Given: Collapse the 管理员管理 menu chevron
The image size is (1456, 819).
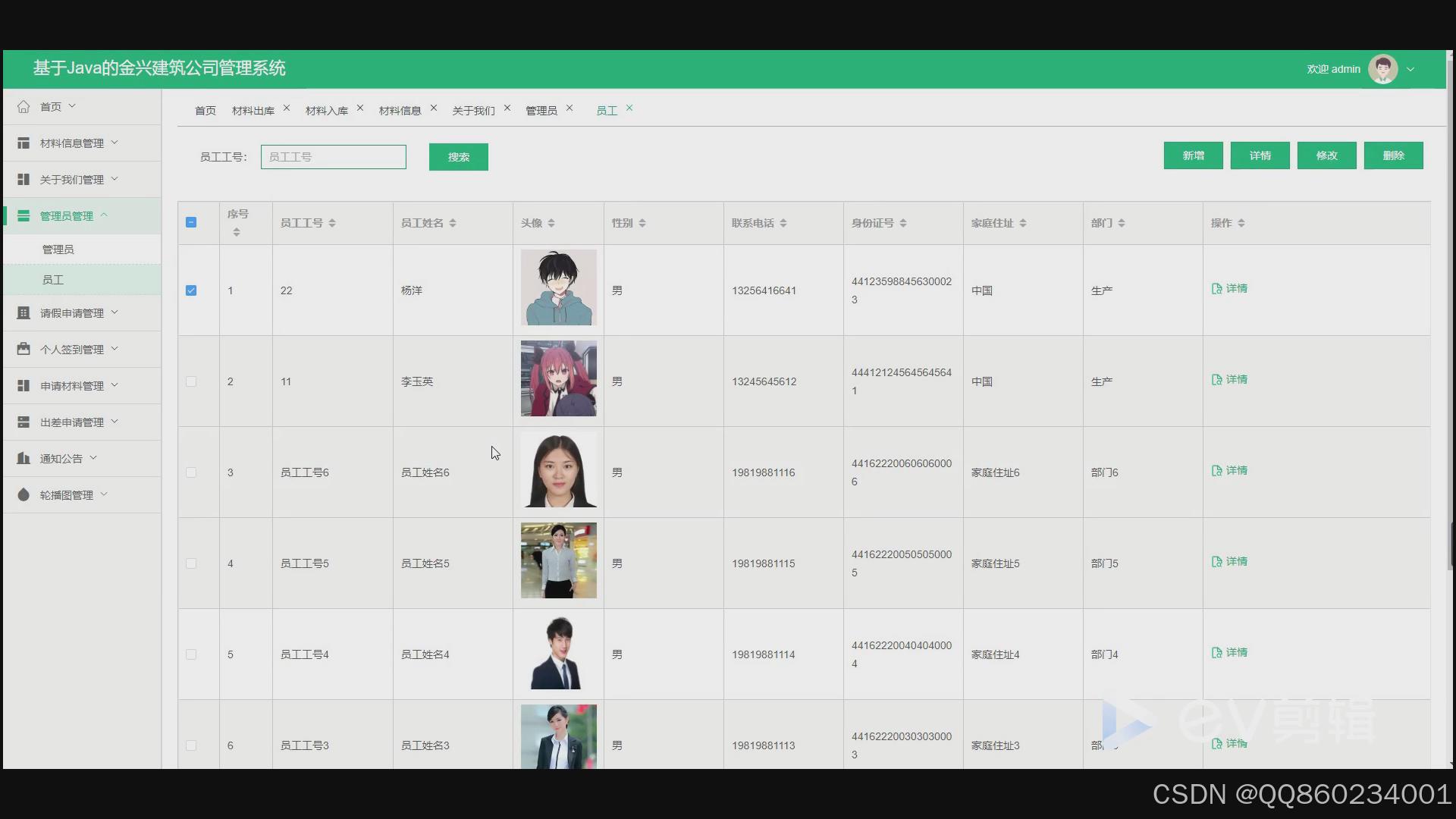Looking at the screenshot, I should [104, 215].
